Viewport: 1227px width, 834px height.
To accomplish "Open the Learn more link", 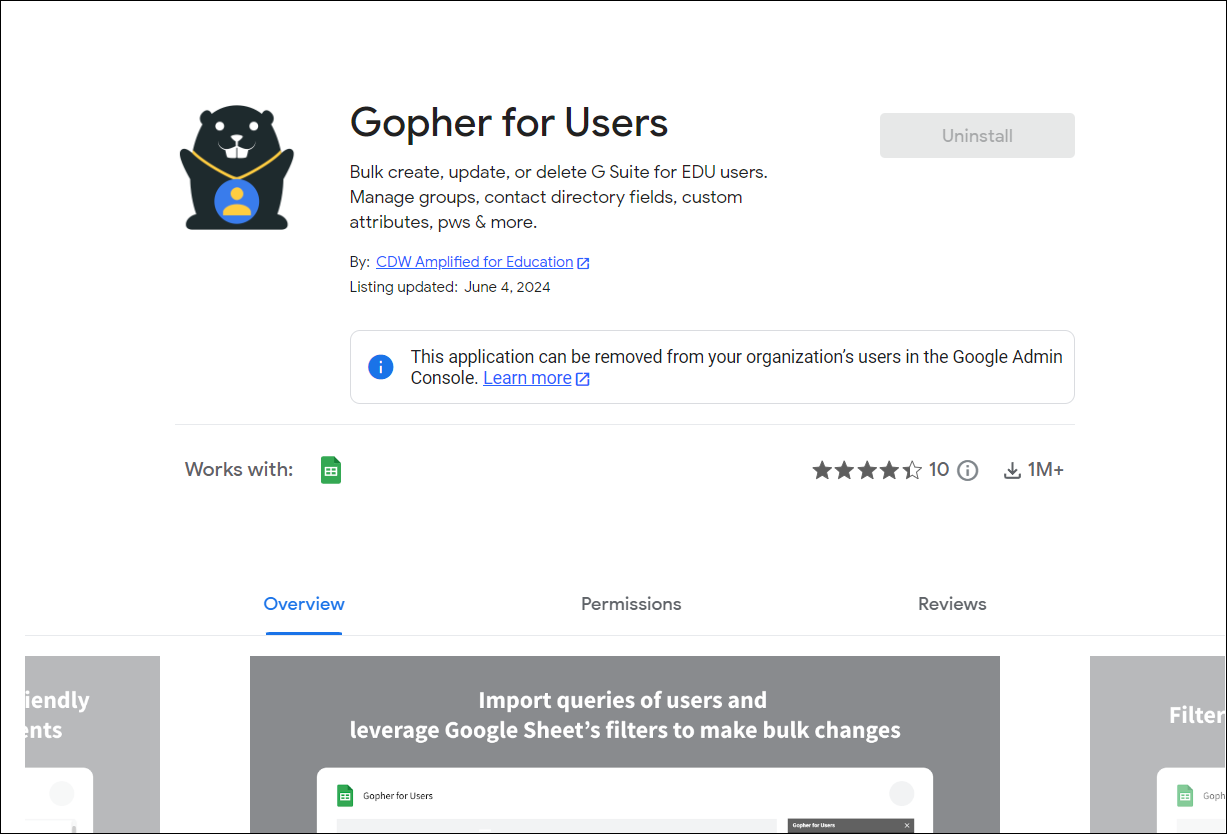I will [527, 378].
